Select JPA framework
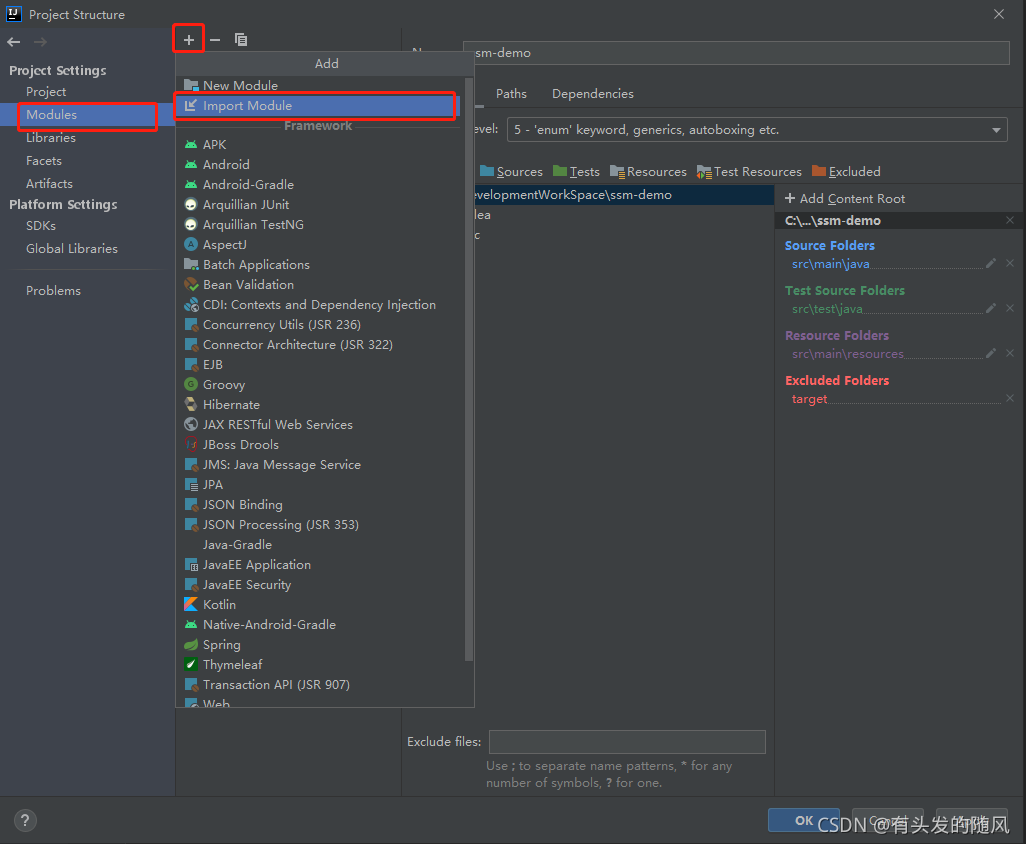The height and width of the screenshot is (844, 1026). [321, 485]
